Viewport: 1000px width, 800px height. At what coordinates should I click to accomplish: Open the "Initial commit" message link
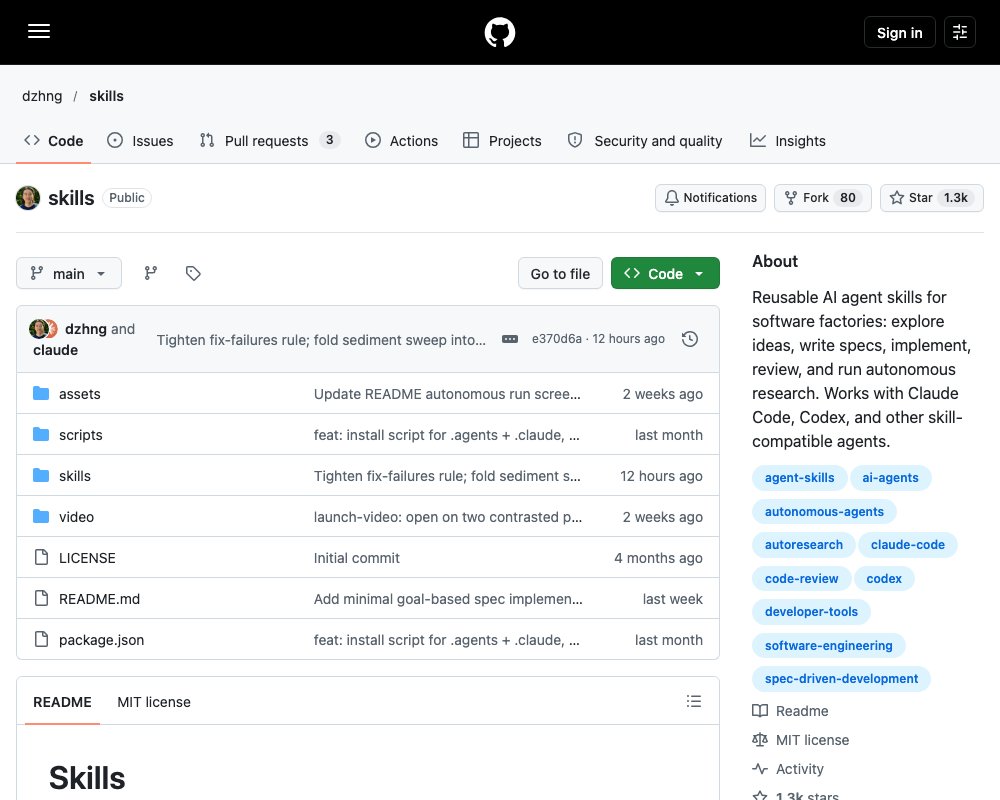click(x=357, y=558)
